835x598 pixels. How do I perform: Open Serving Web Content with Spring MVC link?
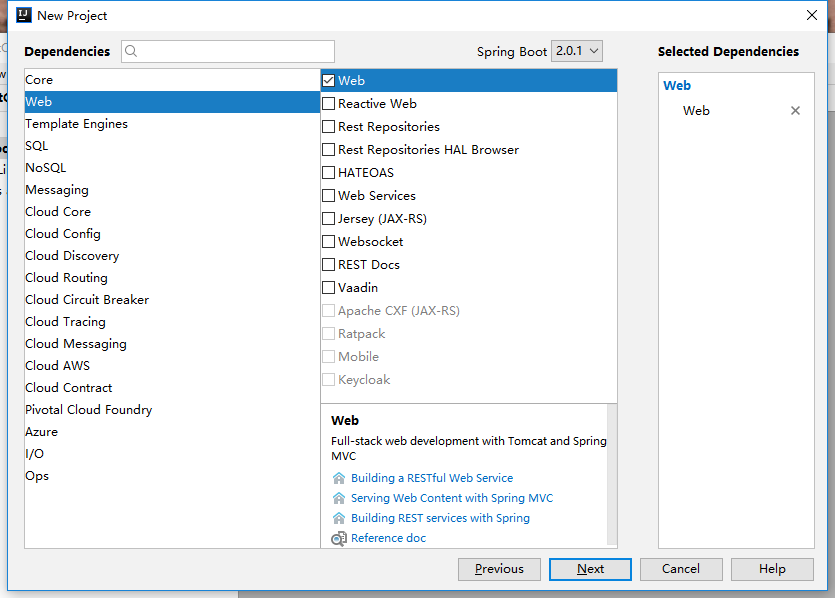click(x=452, y=498)
